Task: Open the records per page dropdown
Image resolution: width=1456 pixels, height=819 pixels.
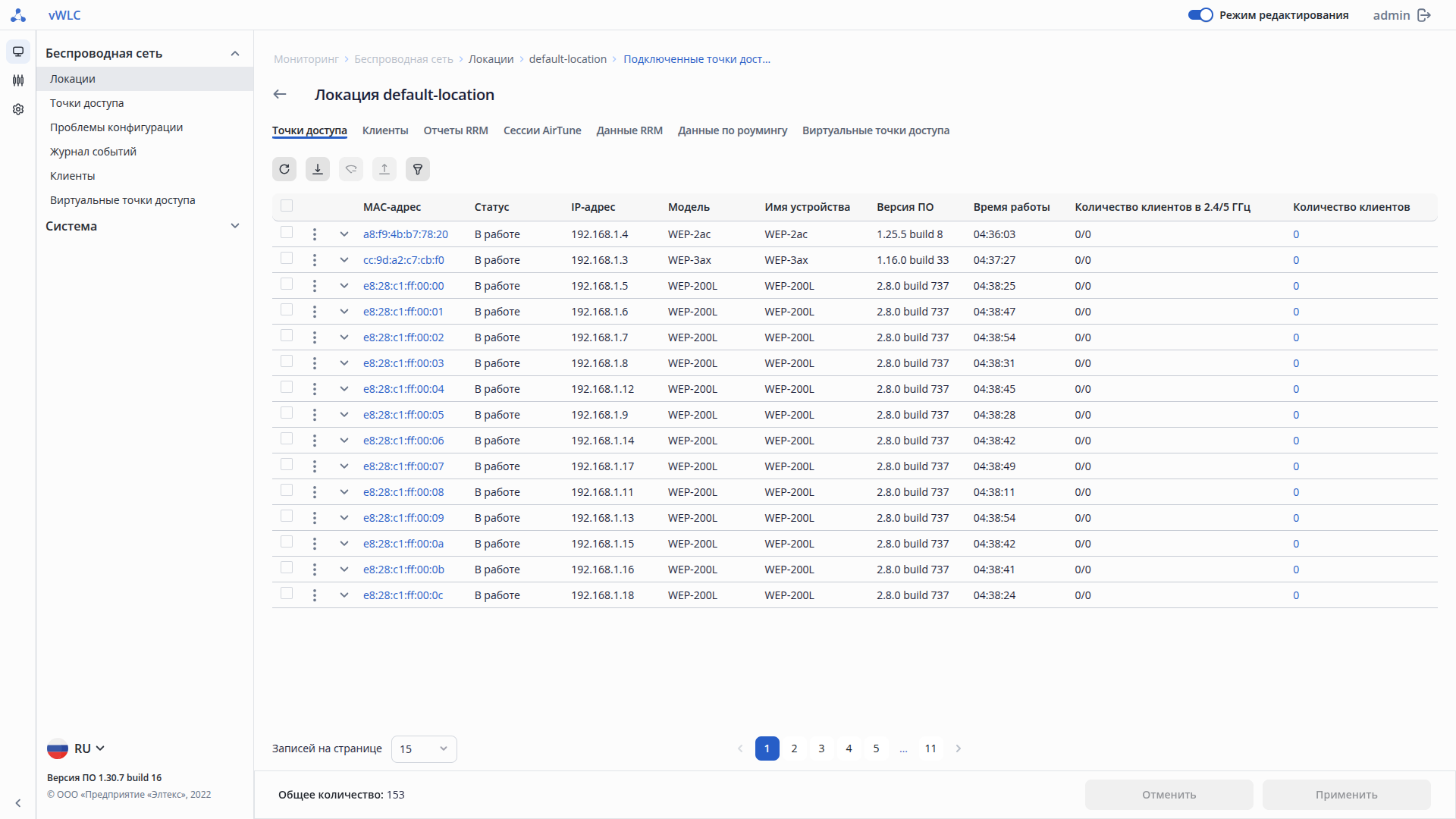Action: 424,748
